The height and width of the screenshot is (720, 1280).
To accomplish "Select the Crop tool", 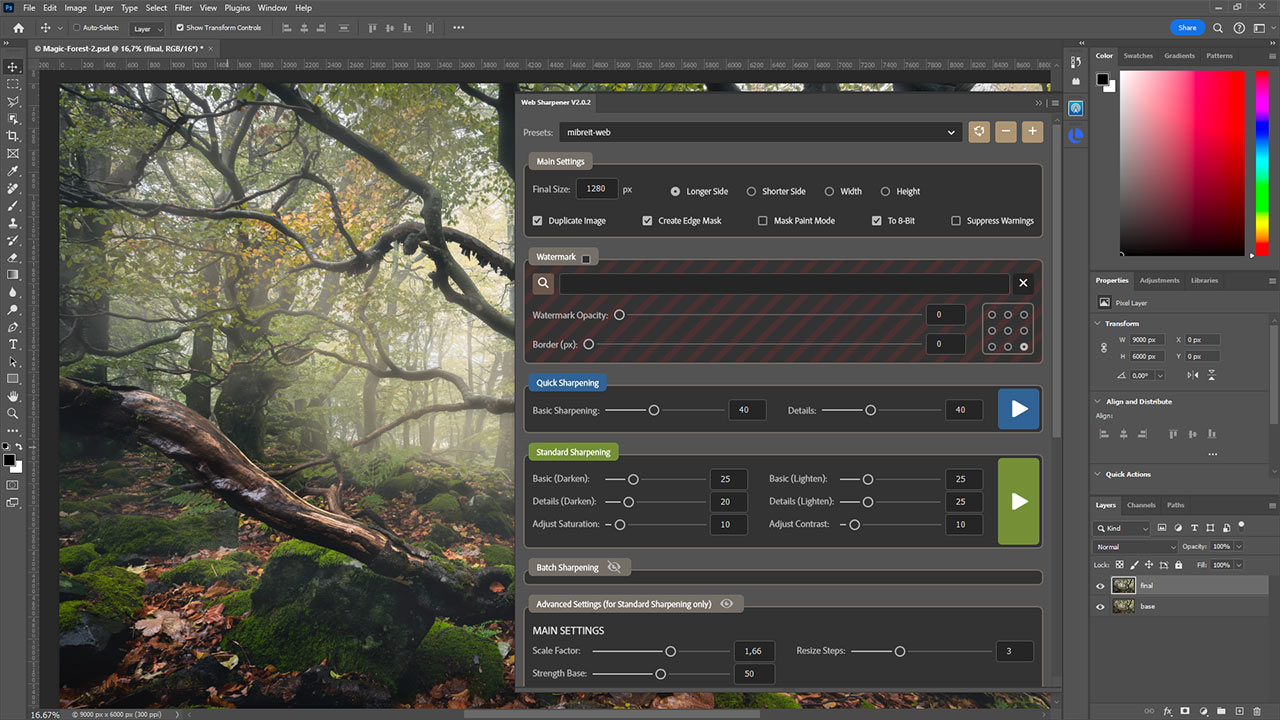I will click(12, 136).
